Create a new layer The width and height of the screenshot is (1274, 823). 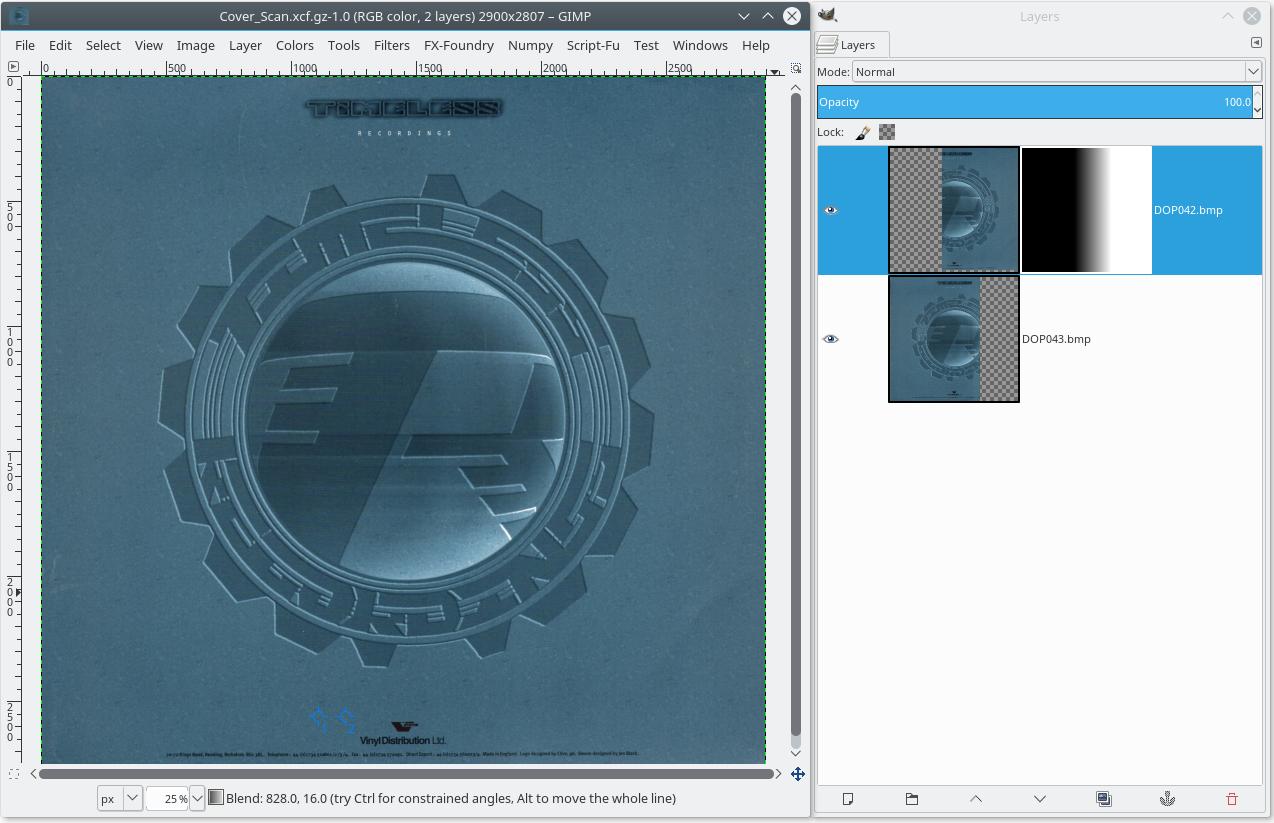(x=848, y=799)
